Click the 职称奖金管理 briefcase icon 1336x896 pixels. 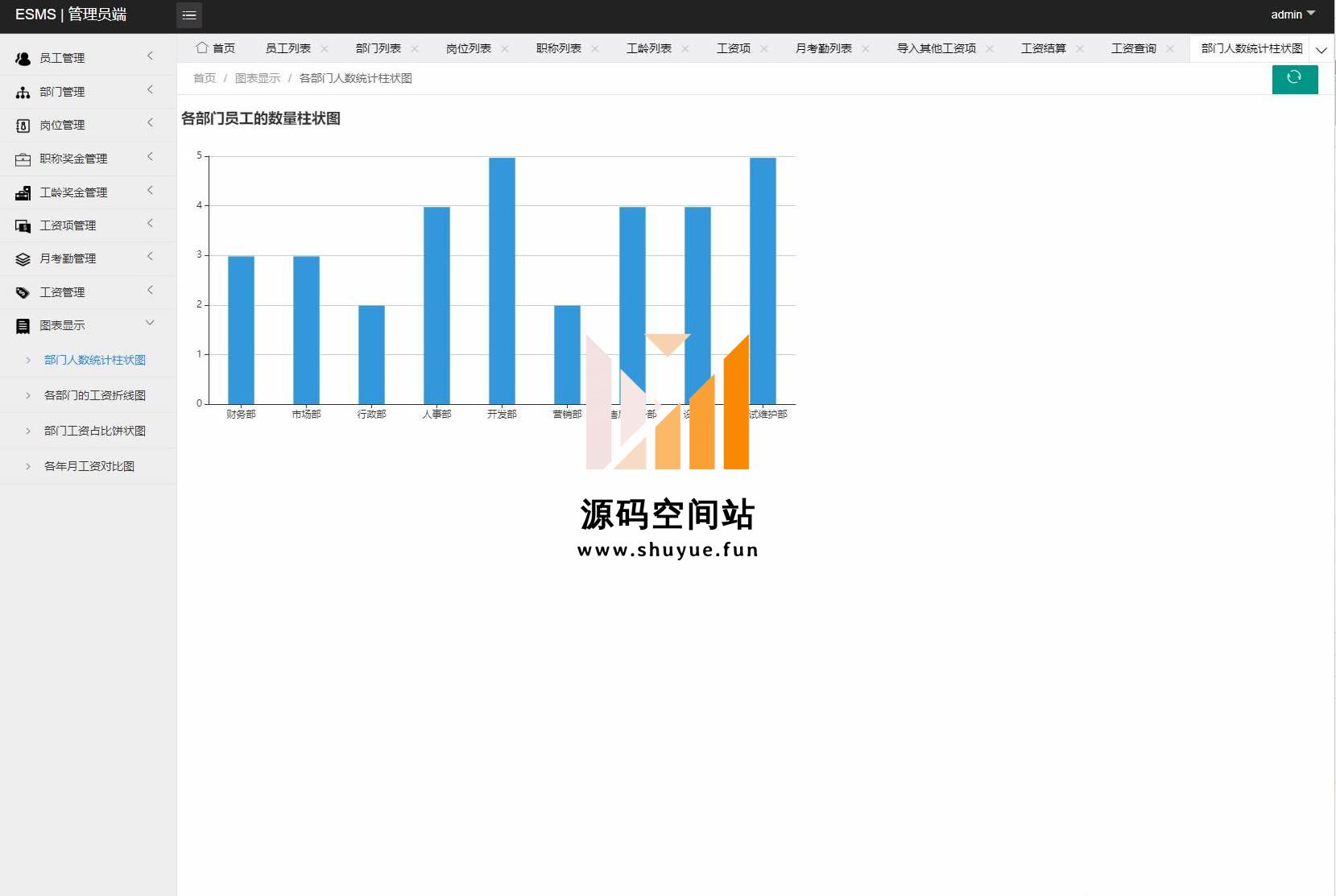23,159
